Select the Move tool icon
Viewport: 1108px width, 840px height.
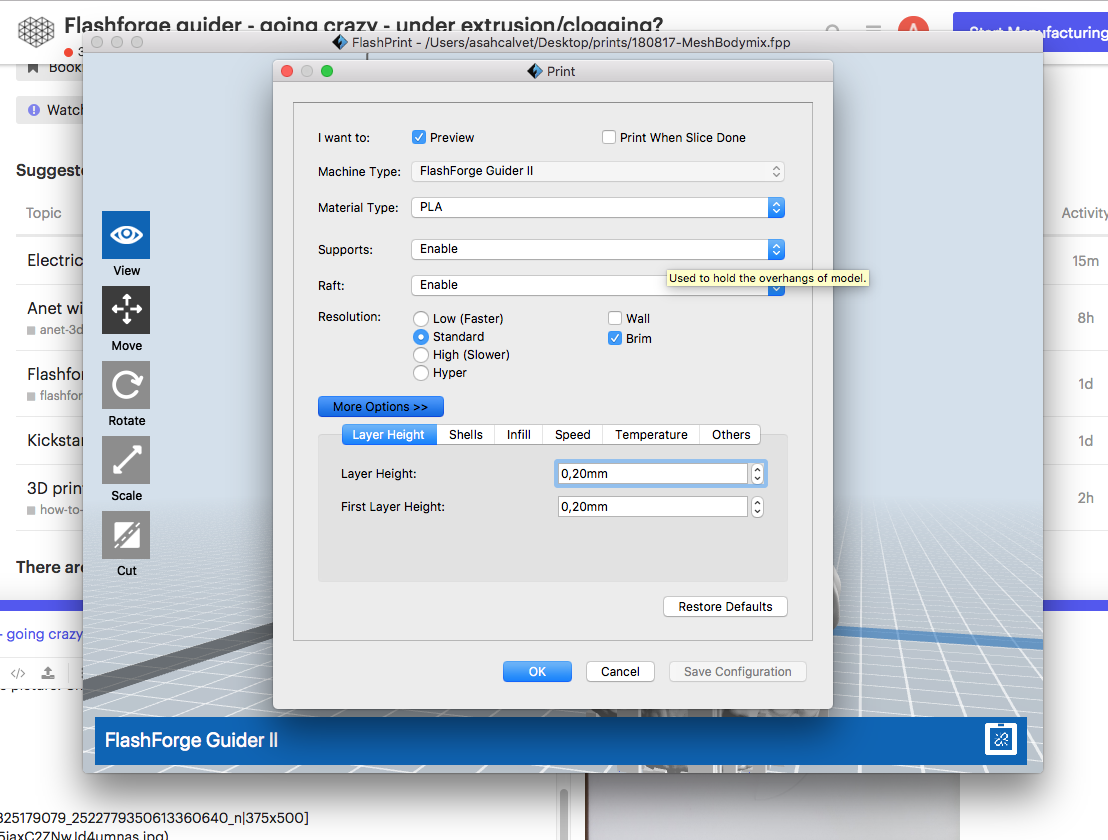126,310
